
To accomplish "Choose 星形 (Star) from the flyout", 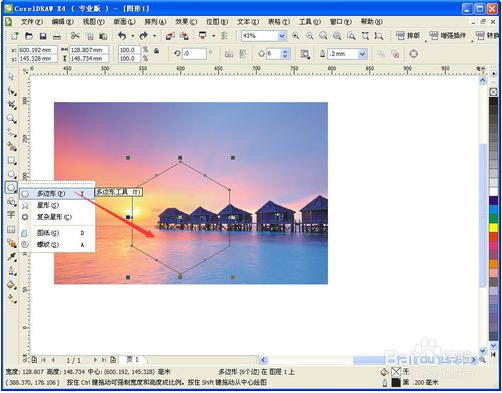I will [x=57, y=205].
